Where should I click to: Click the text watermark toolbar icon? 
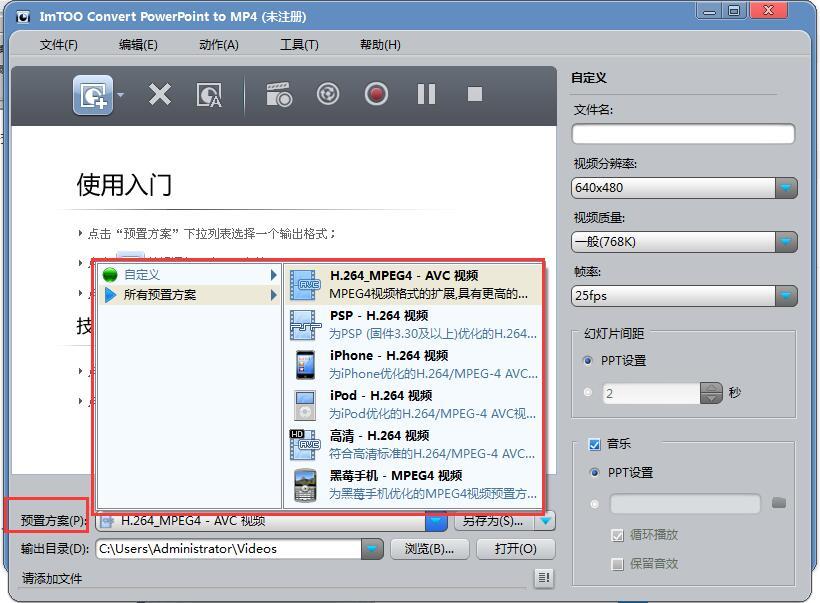[209, 95]
